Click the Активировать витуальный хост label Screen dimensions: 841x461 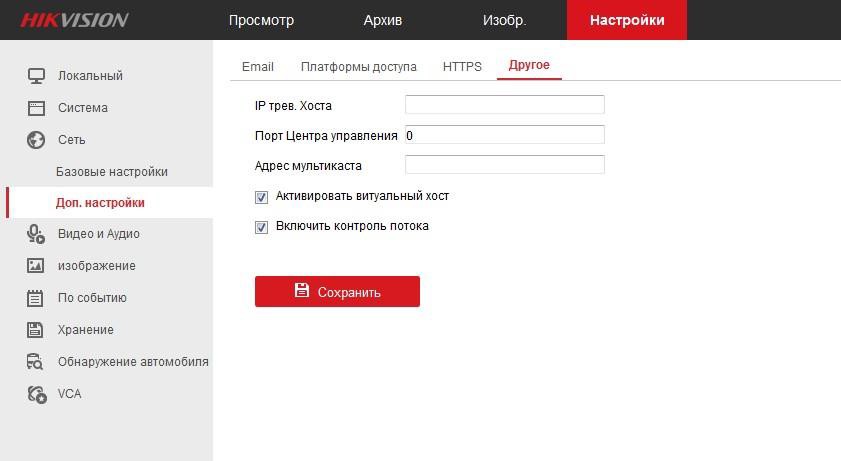363,196
